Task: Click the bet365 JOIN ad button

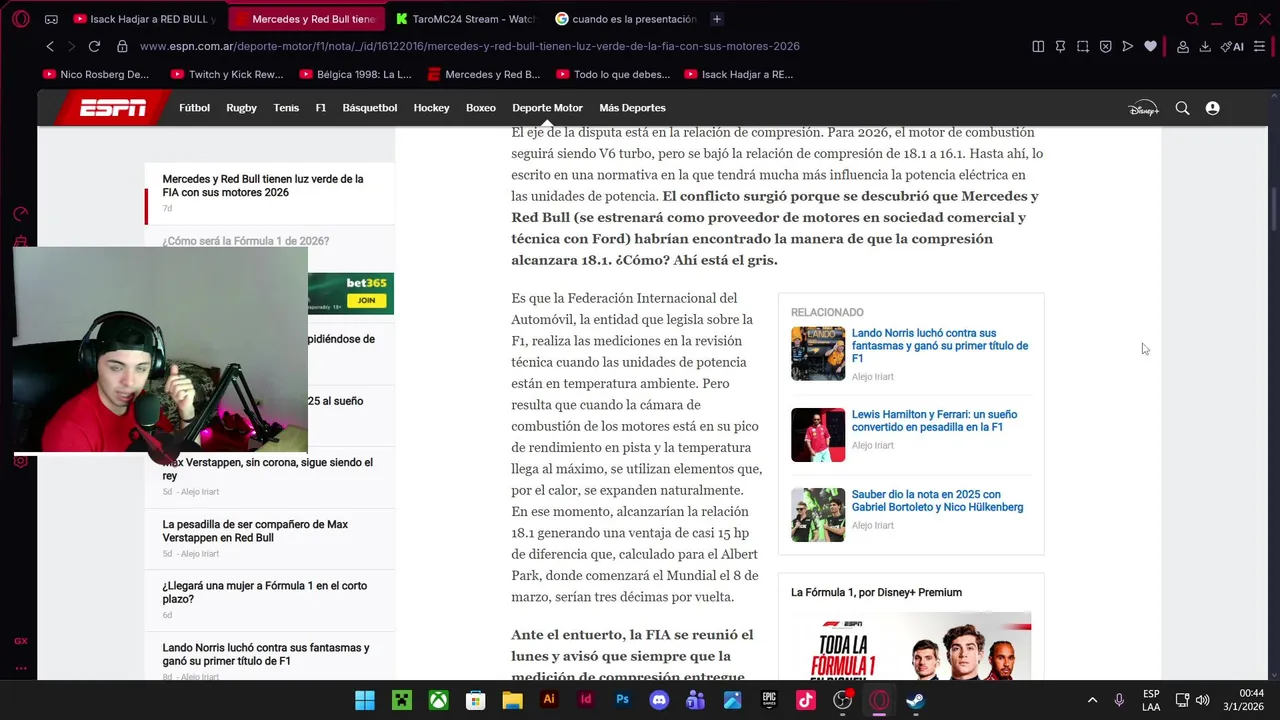Action: (x=367, y=300)
